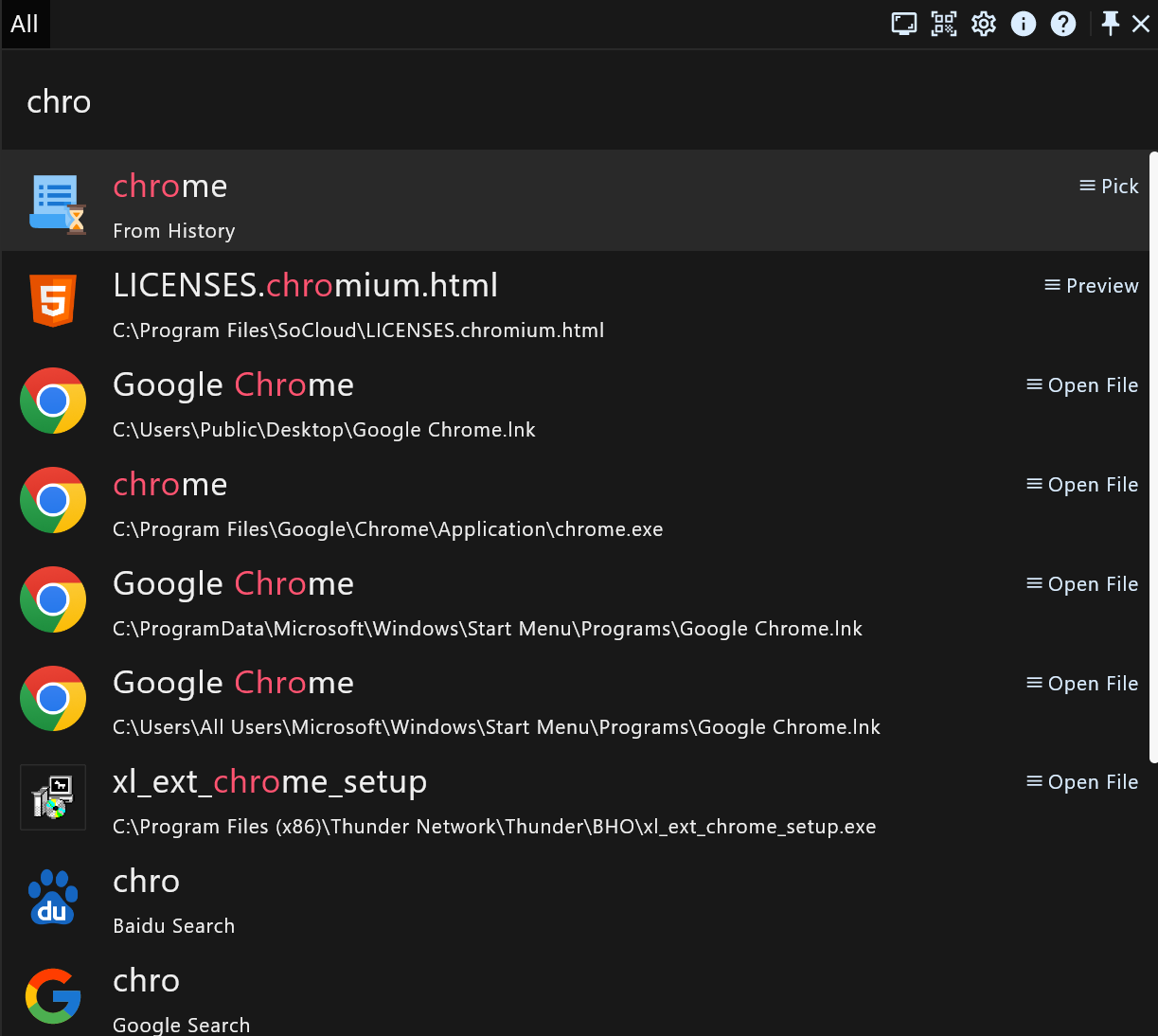Viewport: 1158px width, 1036px height.
Task: Click the info circle icon
Action: coord(1024,24)
